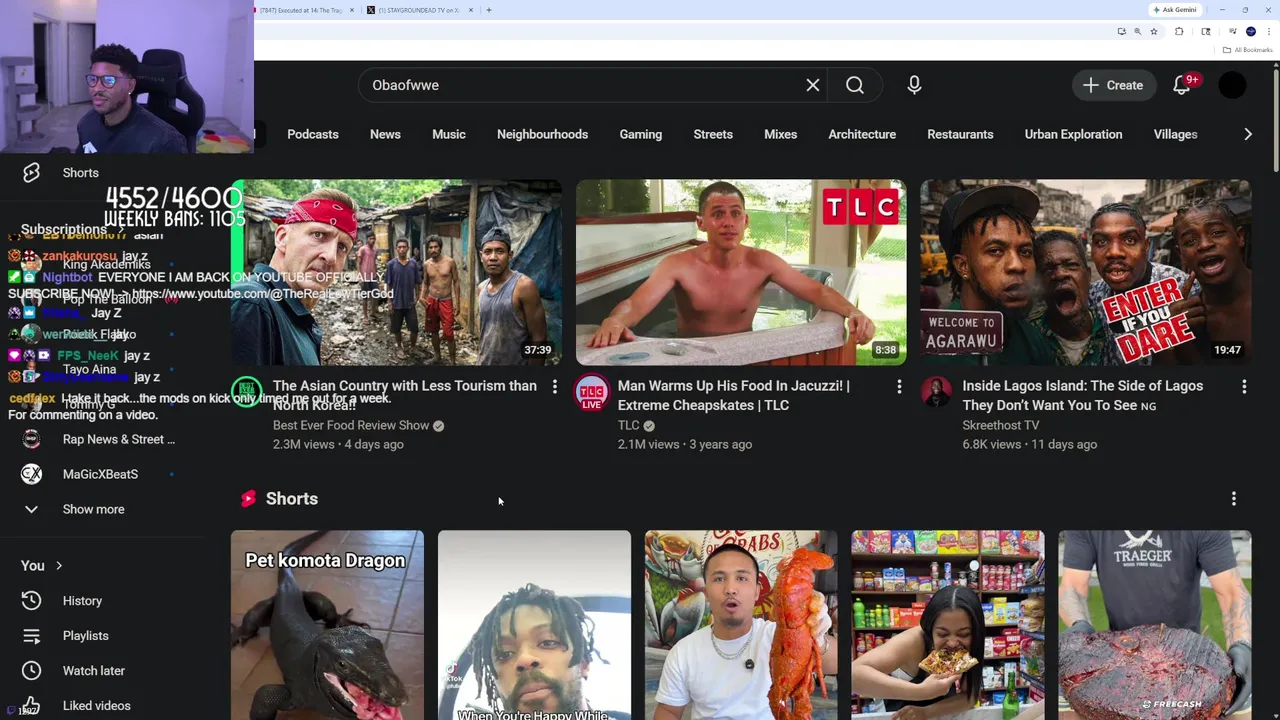This screenshot has width=1280, height=720.
Task: Open a new browser tab with plus
Action: [488, 10]
